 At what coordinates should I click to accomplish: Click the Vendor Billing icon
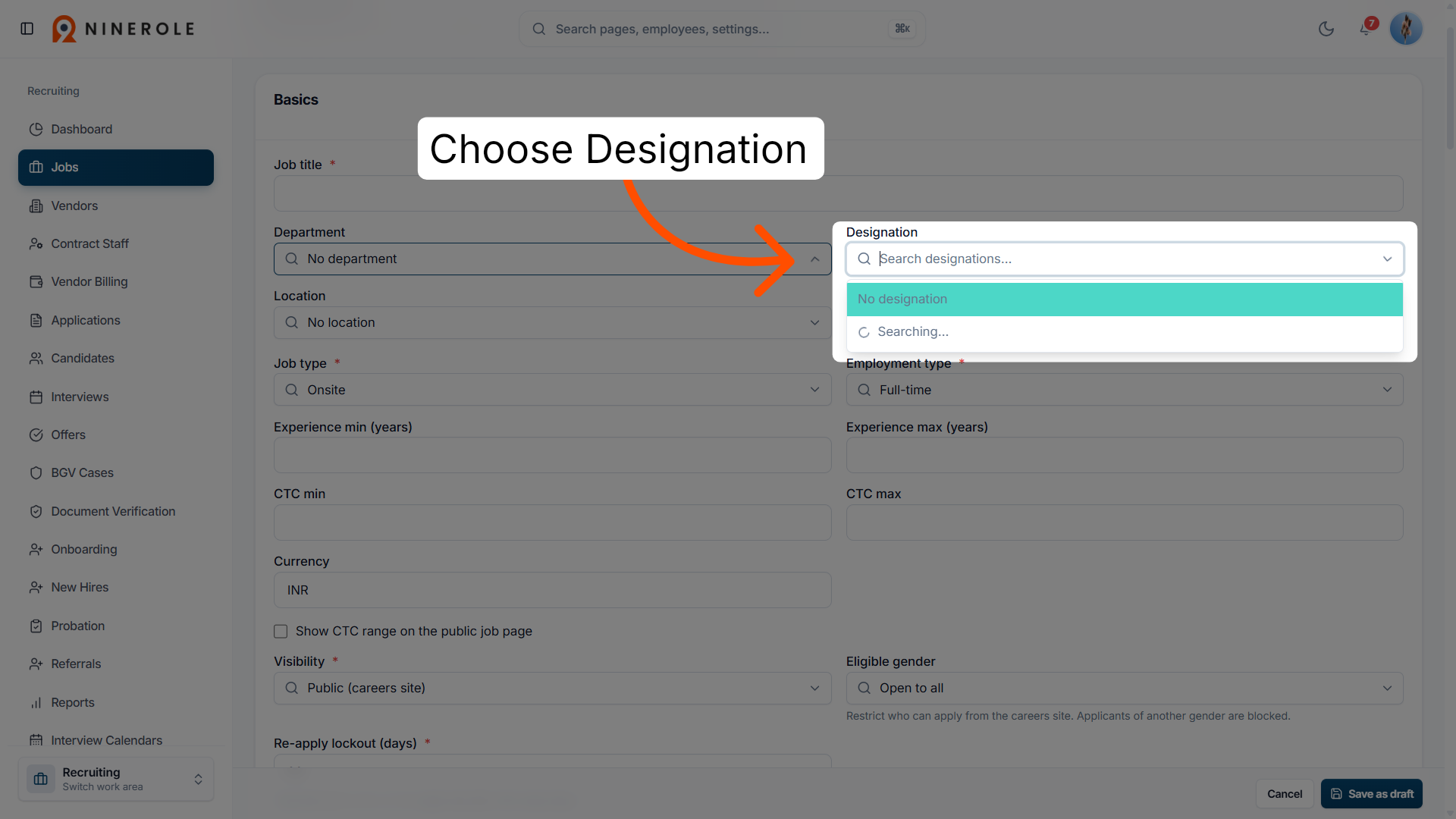point(36,282)
